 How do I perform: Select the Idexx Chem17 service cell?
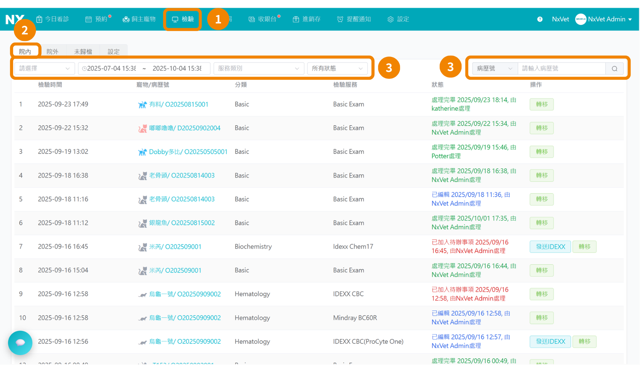[353, 247]
